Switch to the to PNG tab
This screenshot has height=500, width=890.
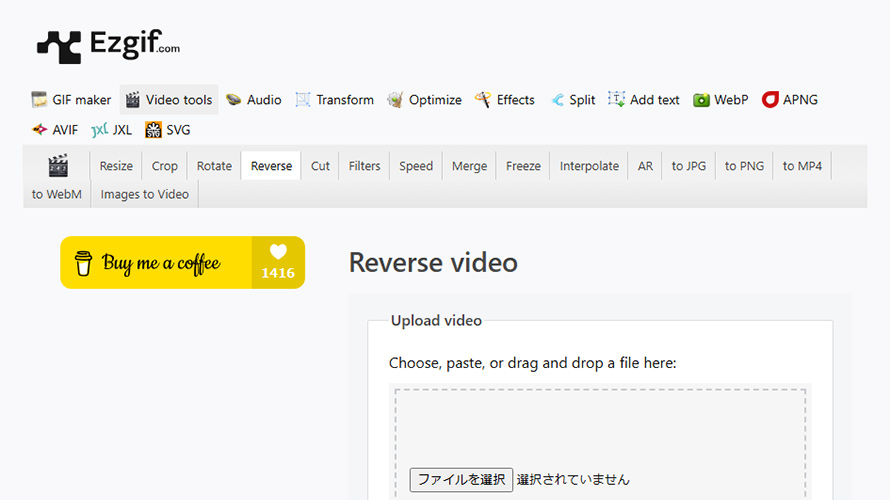pyautogui.click(x=744, y=166)
